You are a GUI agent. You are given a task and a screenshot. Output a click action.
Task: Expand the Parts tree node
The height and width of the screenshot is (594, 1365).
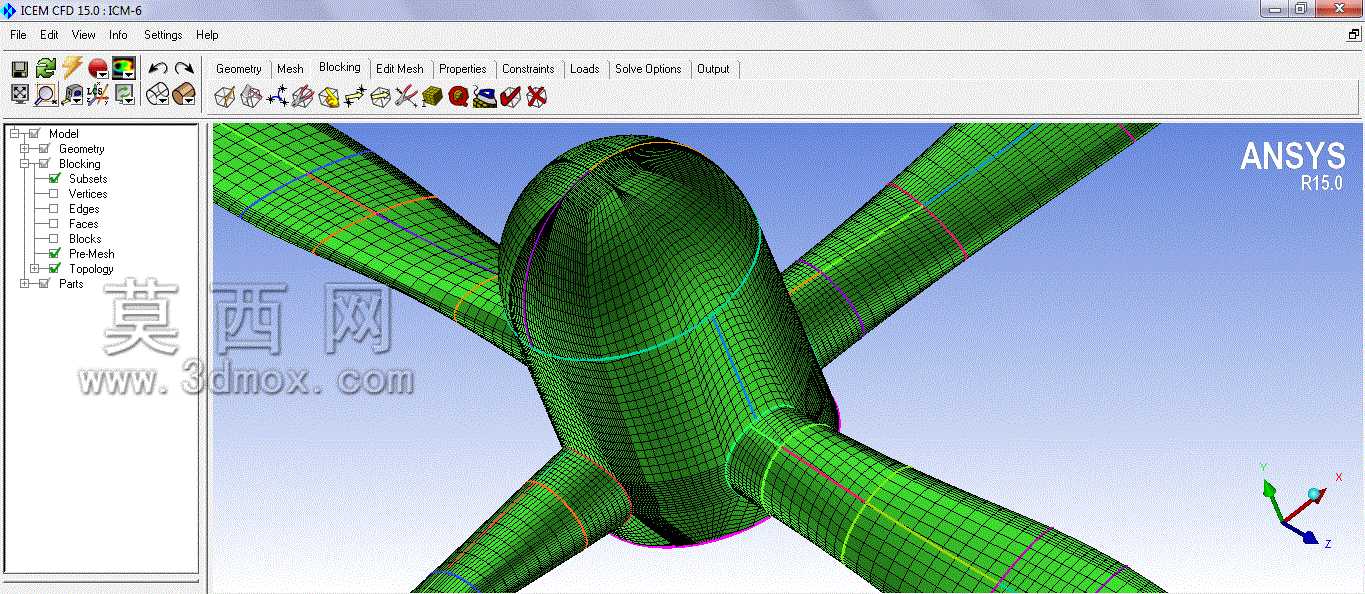coord(25,284)
